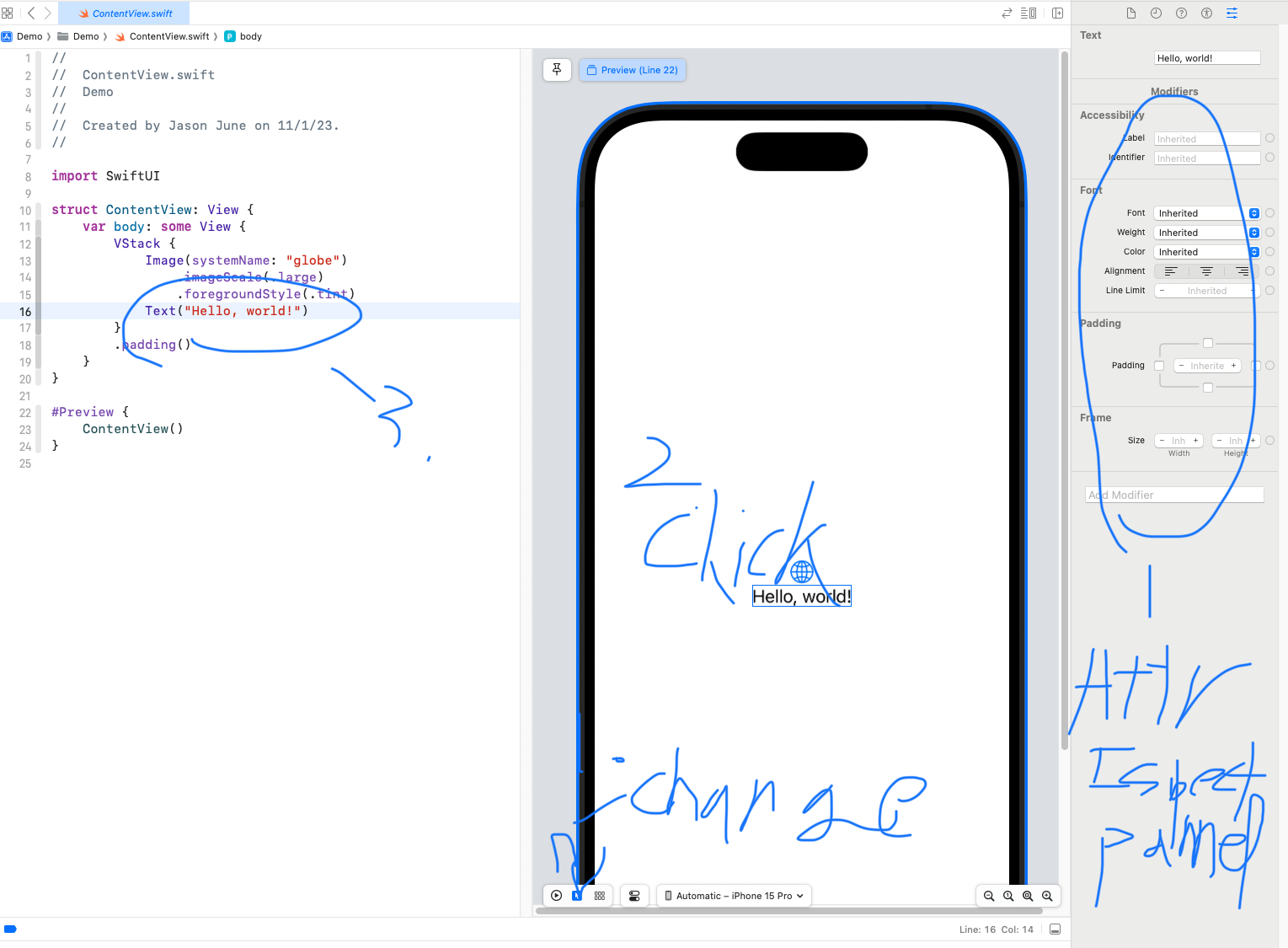1288x948 pixels.
Task: Enable the Padding checkbox
Action: click(1159, 365)
